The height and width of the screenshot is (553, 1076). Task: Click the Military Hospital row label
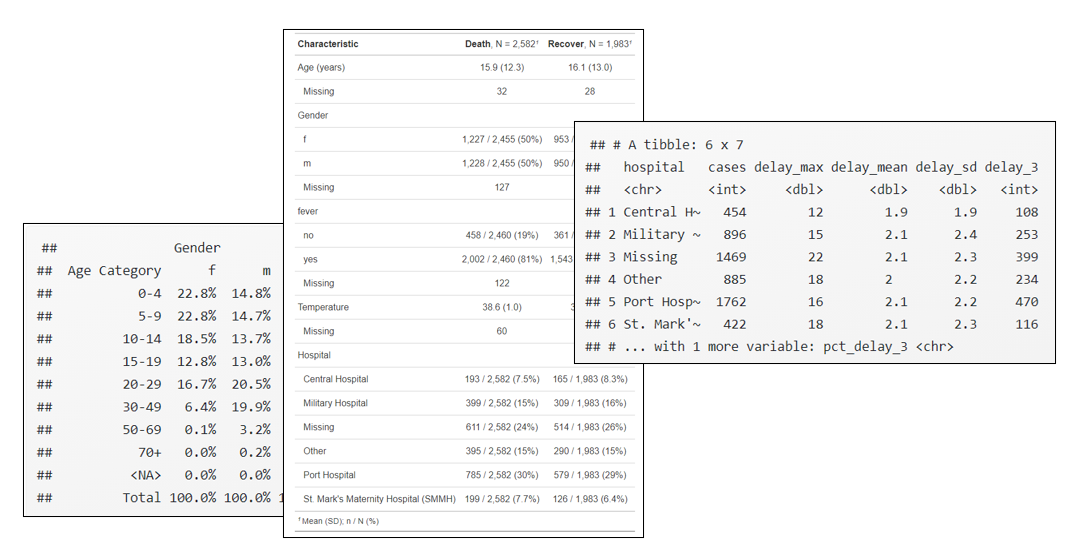[336, 403]
